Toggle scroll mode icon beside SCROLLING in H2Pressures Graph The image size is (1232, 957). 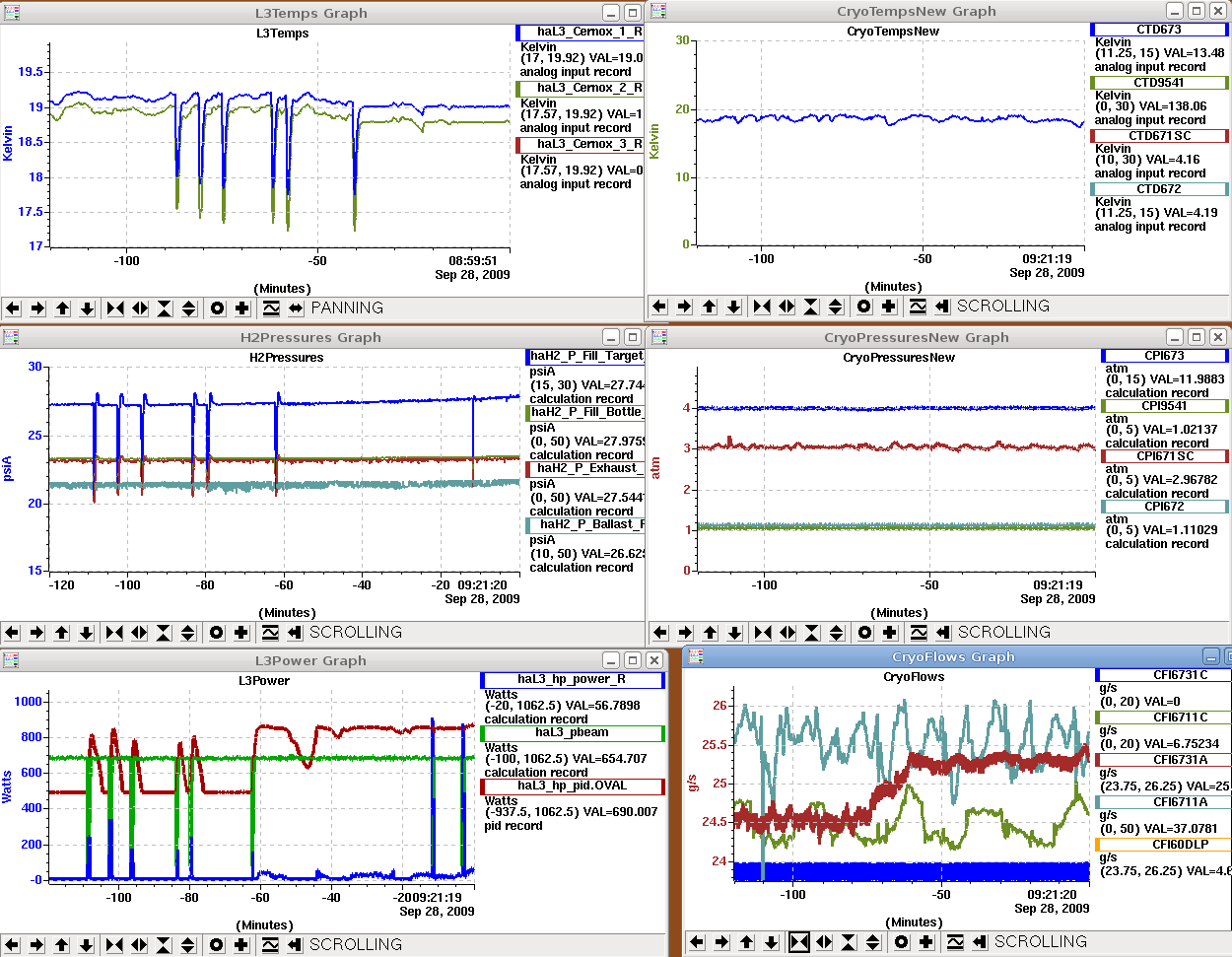(295, 633)
